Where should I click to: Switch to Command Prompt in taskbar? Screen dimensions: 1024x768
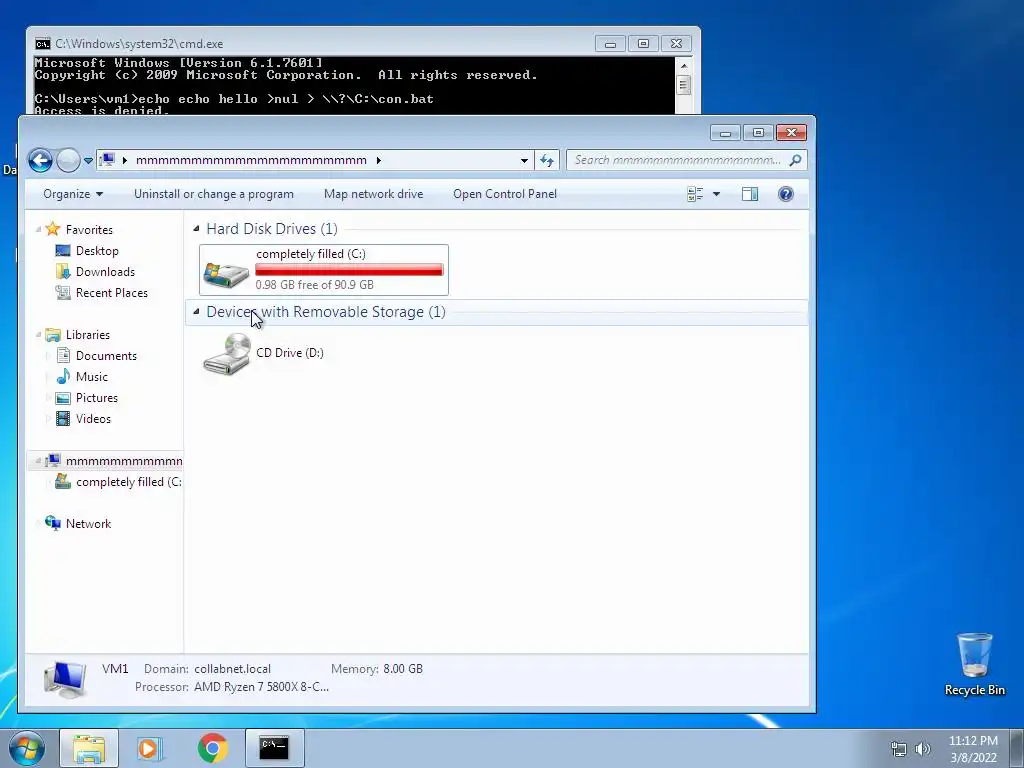pyautogui.click(x=274, y=748)
